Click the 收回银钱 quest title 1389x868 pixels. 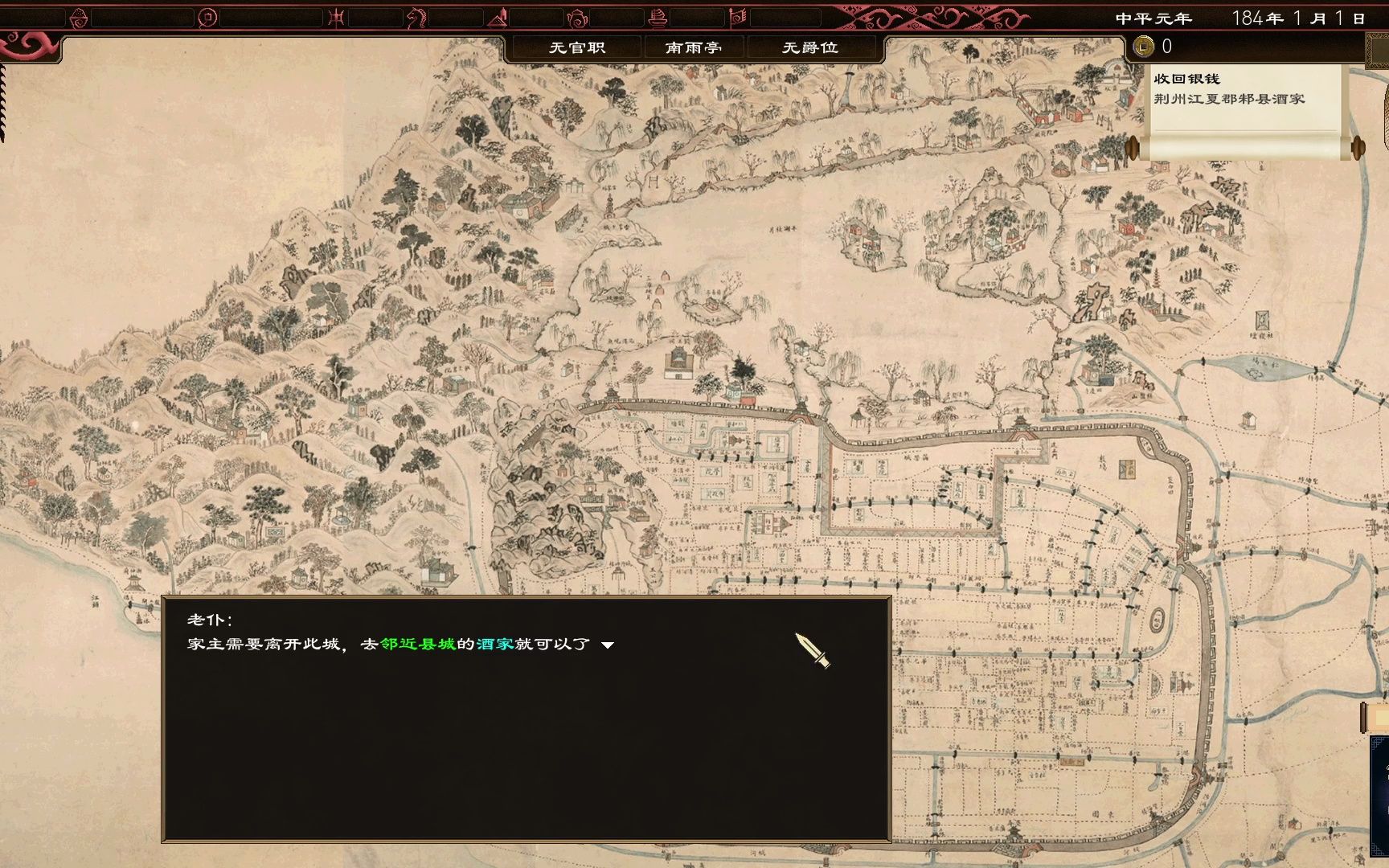[x=1187, y=79]
